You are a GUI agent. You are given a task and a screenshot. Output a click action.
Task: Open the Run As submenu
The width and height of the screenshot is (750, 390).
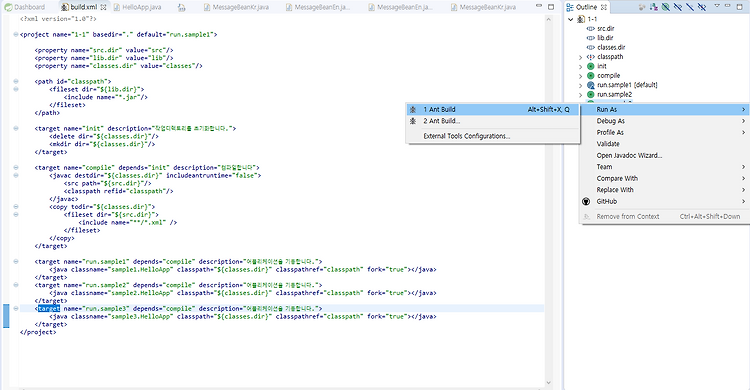coord(665,110)
